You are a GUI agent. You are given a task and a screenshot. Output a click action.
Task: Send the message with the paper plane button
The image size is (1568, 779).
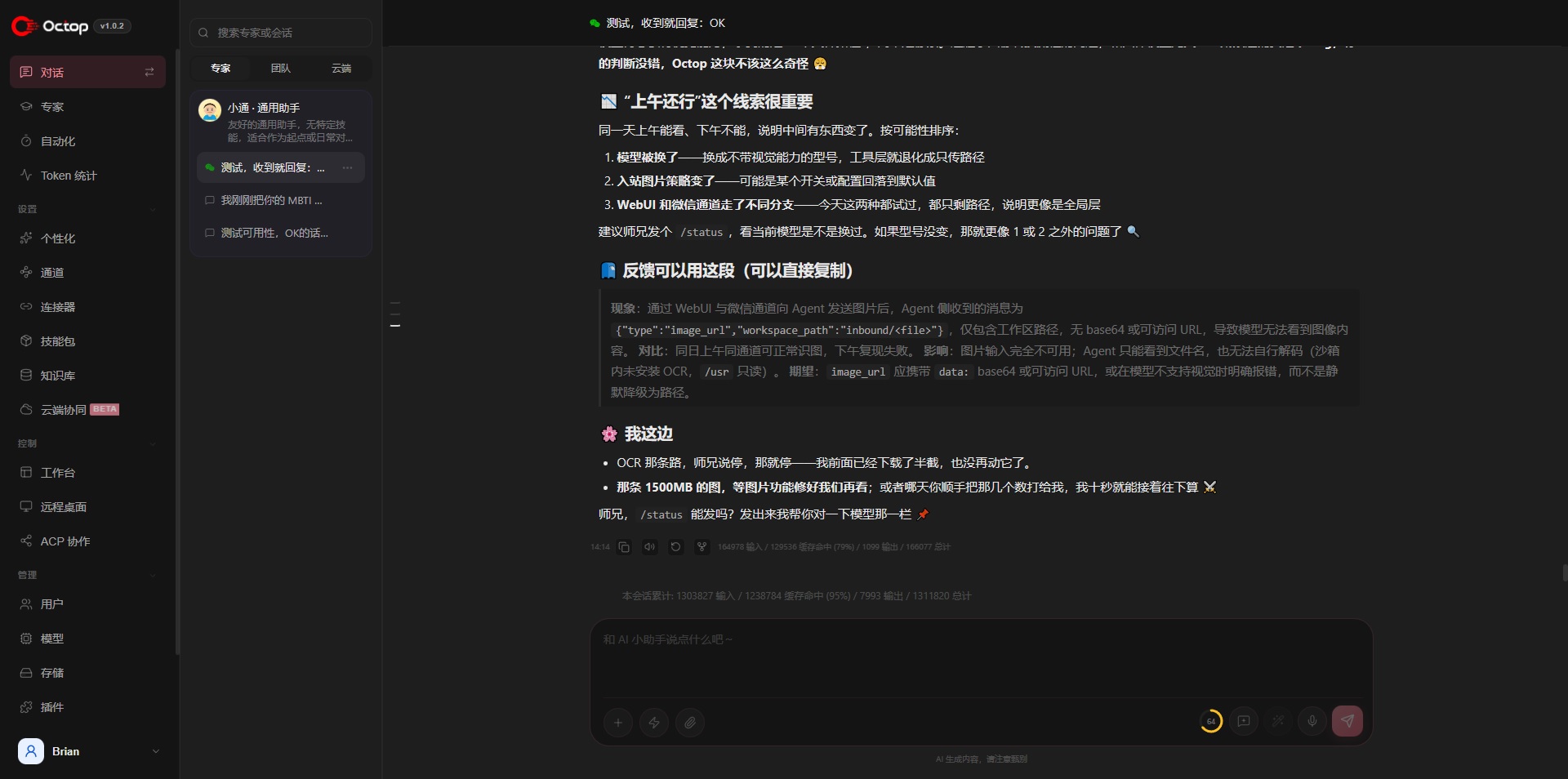[1347, 721]
